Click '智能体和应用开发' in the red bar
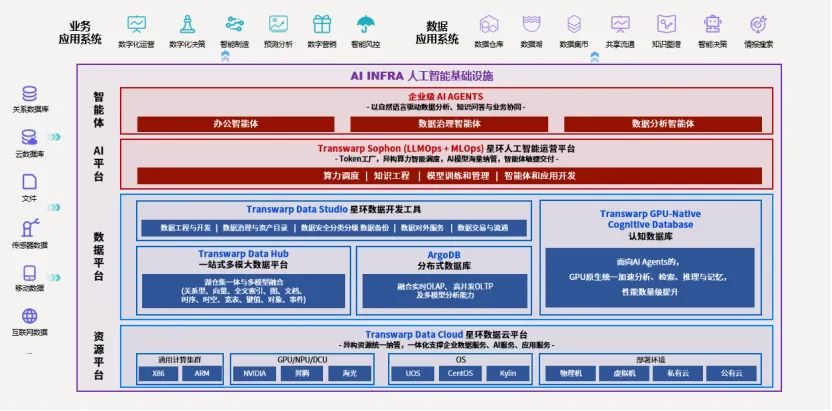The height and width of the screenshot is (411, 832). pos(540,176)
